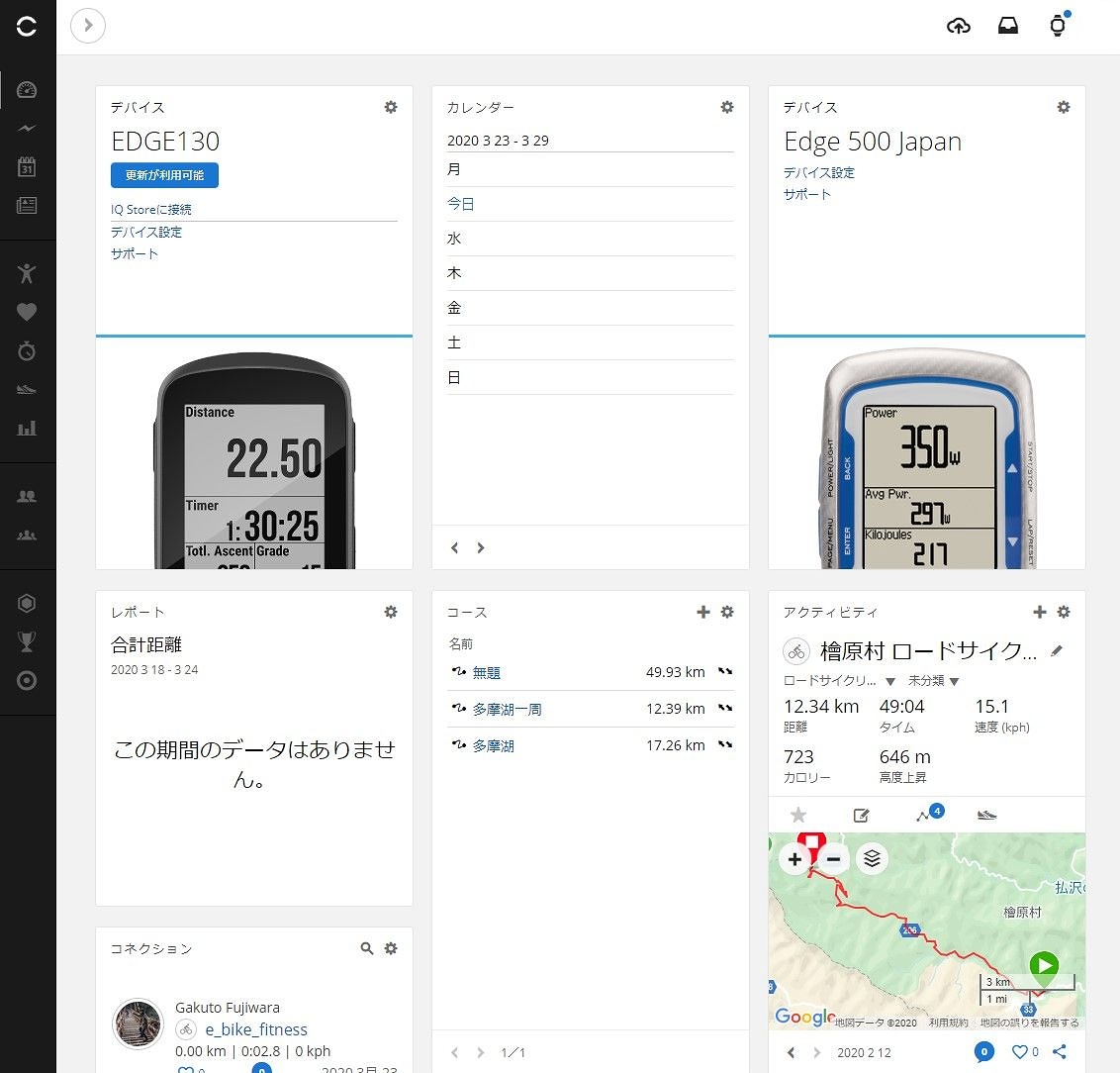Screen dimensions: 1120x1073
Task: Zoom out on the activity map
Action: click(x=833, y=858)
